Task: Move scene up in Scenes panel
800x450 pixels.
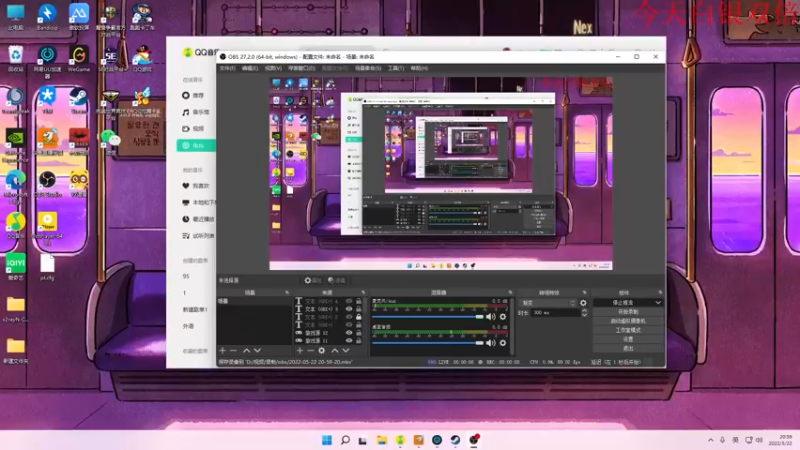Action: (246, 351)
